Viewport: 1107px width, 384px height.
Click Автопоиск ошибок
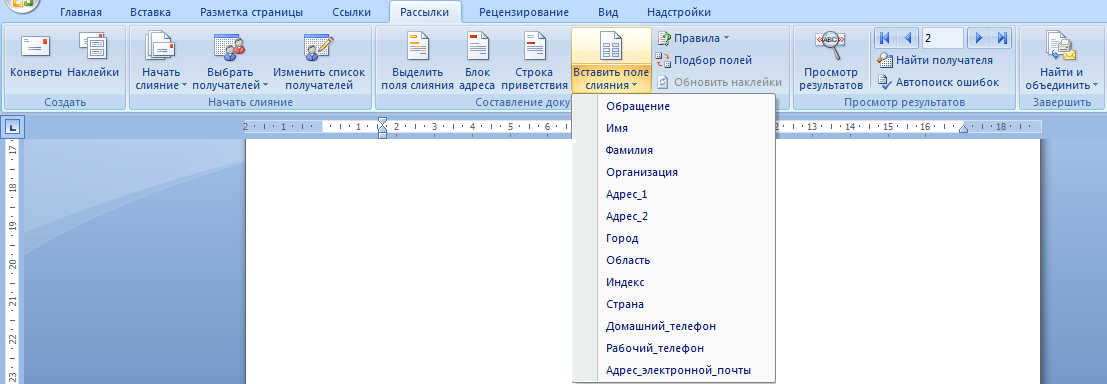pyautogui.click(x=938, y=82)
